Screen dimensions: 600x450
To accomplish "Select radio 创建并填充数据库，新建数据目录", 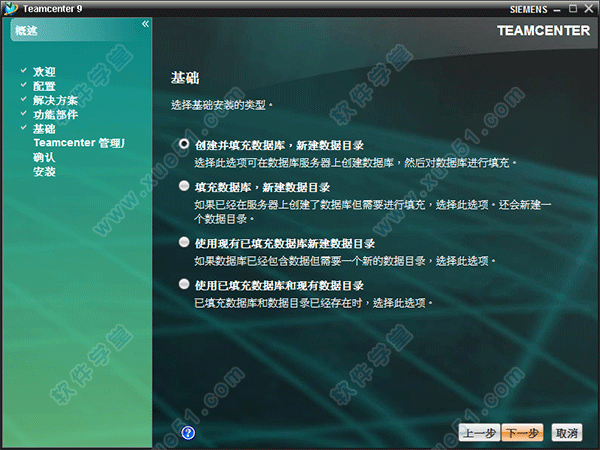I will pos(184,144).
